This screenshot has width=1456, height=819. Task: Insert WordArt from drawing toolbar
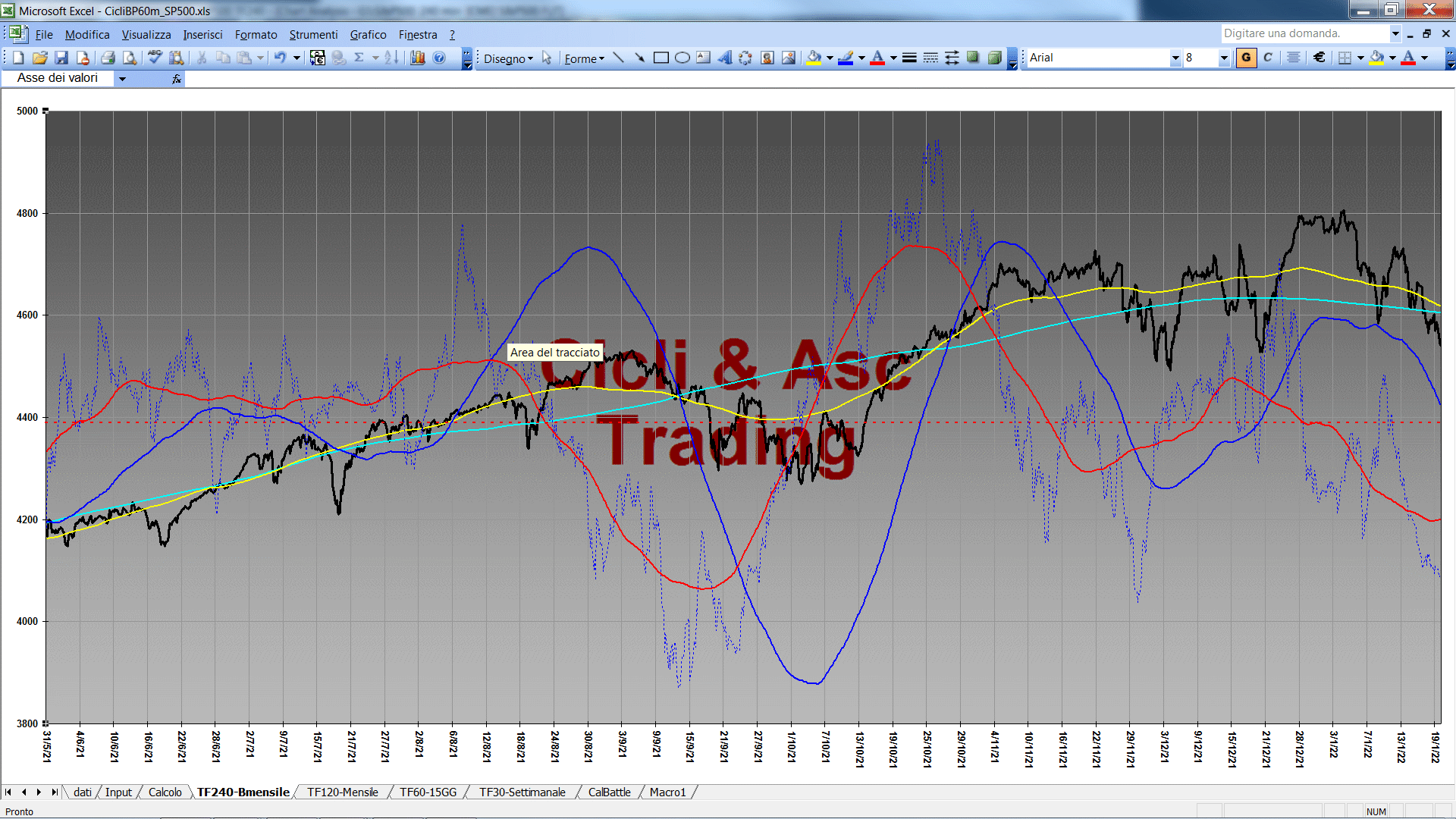click(x=724, y=58)
